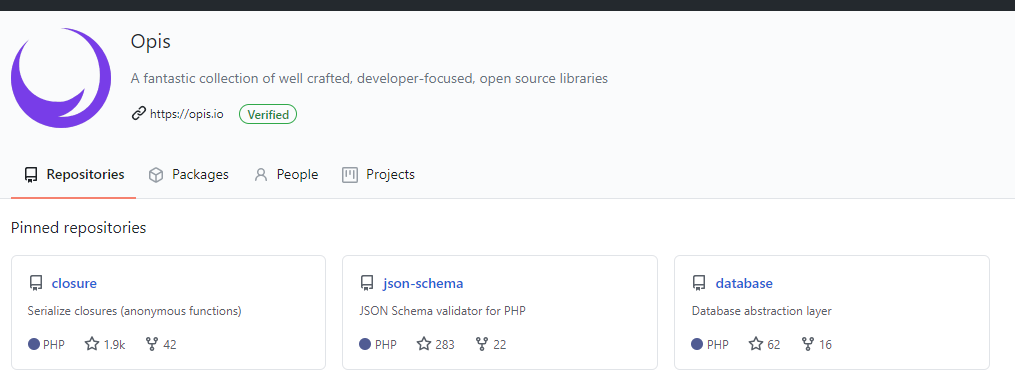Click the Packages cube icon
The height and width of the screenshot is (390, 1015).
156,175
